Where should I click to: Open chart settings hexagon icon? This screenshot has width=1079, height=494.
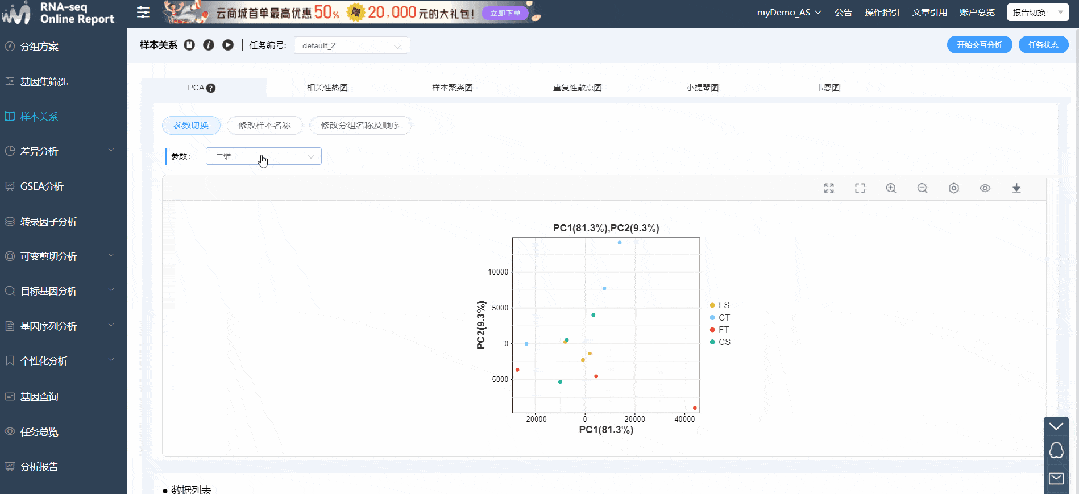(954, 189)
